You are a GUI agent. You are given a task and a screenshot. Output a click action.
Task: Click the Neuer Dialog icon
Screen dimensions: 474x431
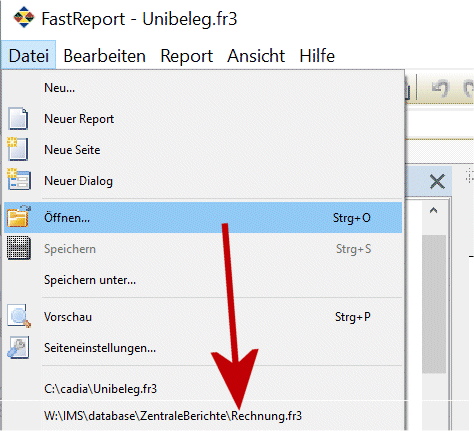click(x=19, y=180)
